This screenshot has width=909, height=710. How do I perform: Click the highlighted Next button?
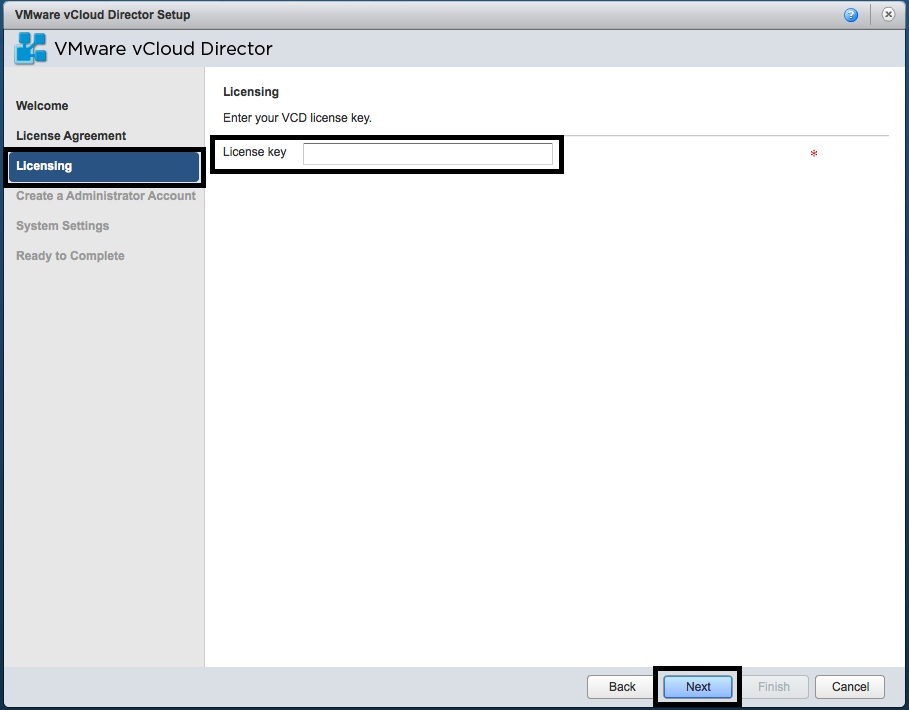(x=697, y=687)
